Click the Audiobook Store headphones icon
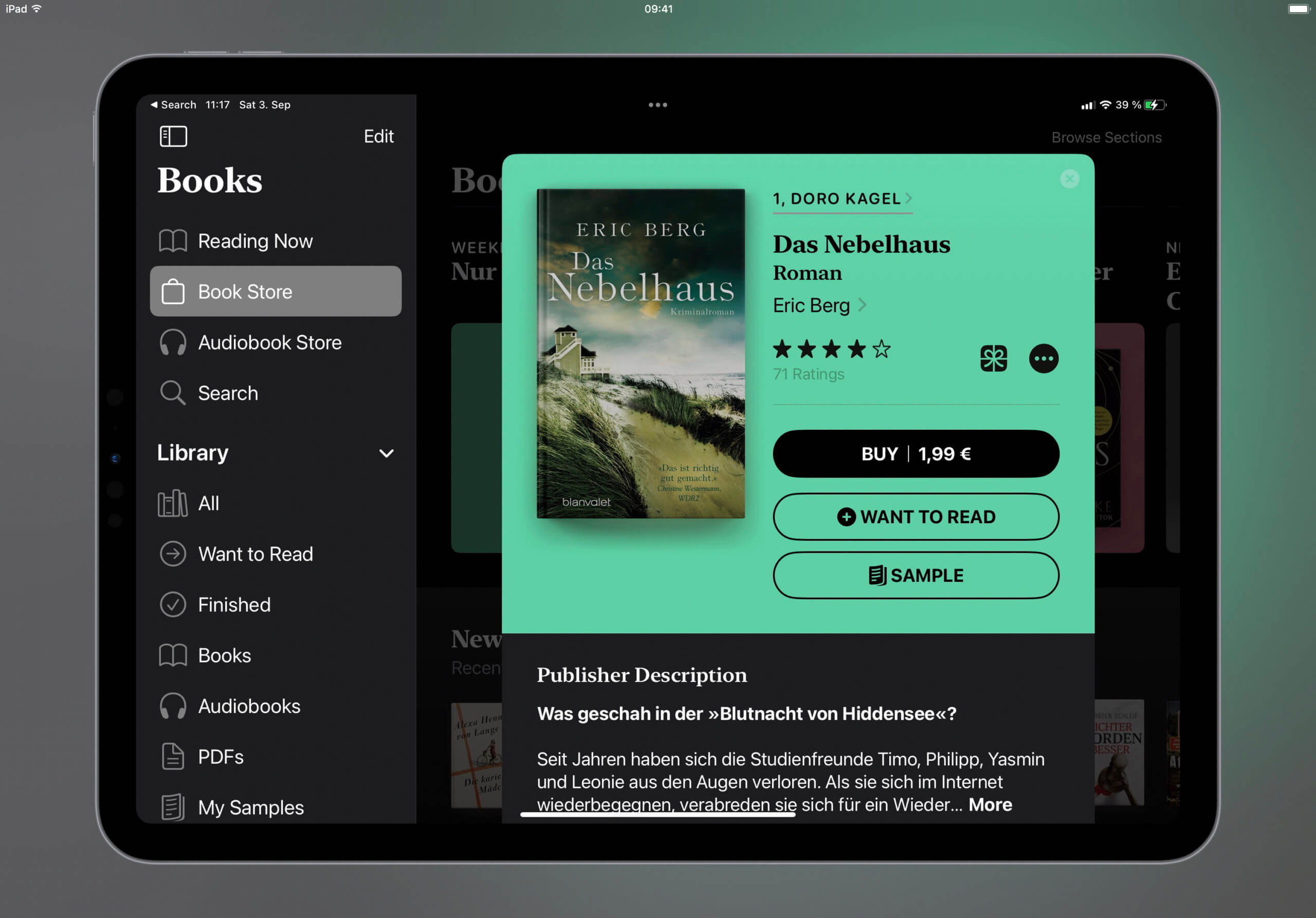The width and height of the screenshot is (1316, 918). 173,342
